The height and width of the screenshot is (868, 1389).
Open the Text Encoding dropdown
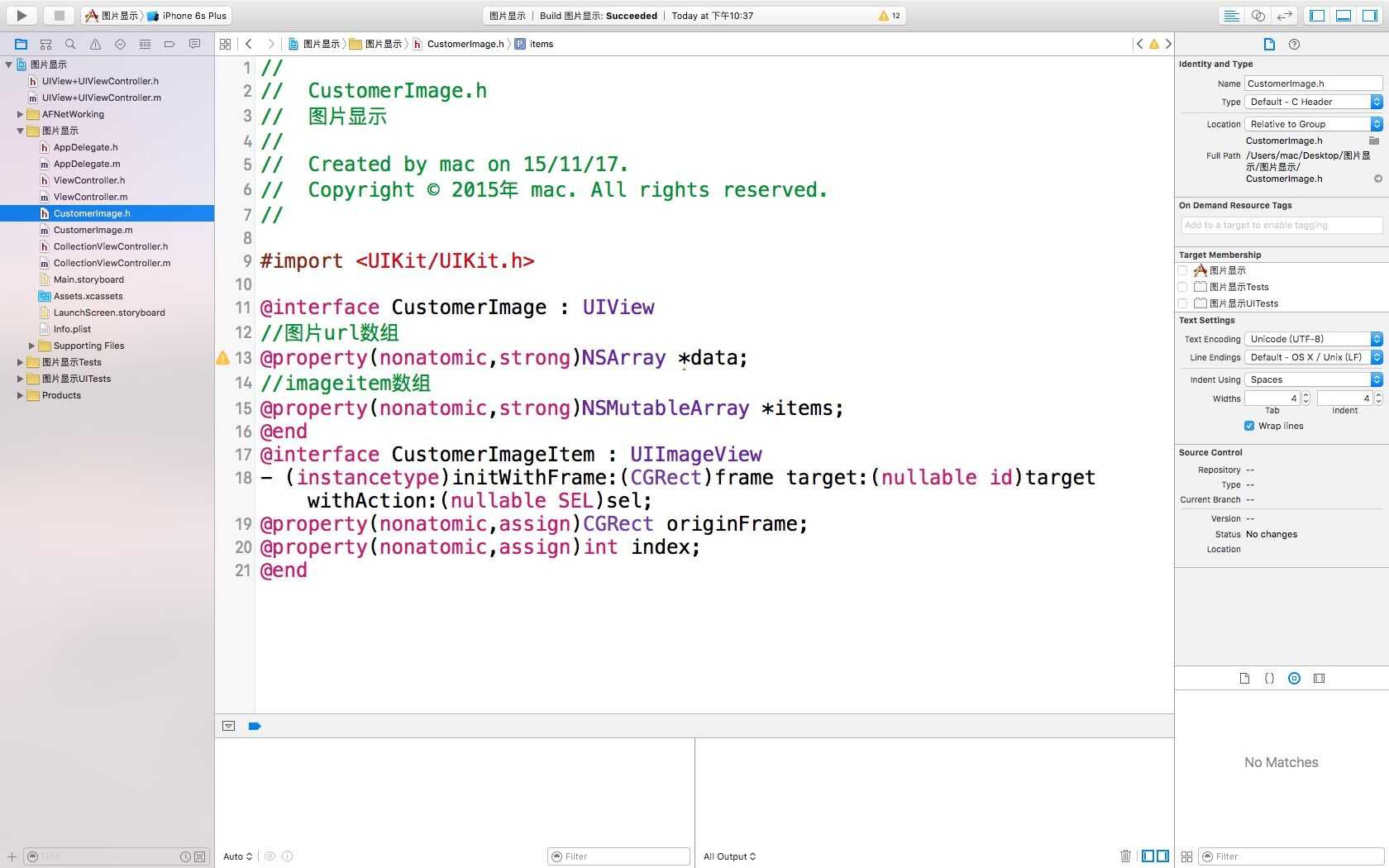click(x=1313, y=339)
